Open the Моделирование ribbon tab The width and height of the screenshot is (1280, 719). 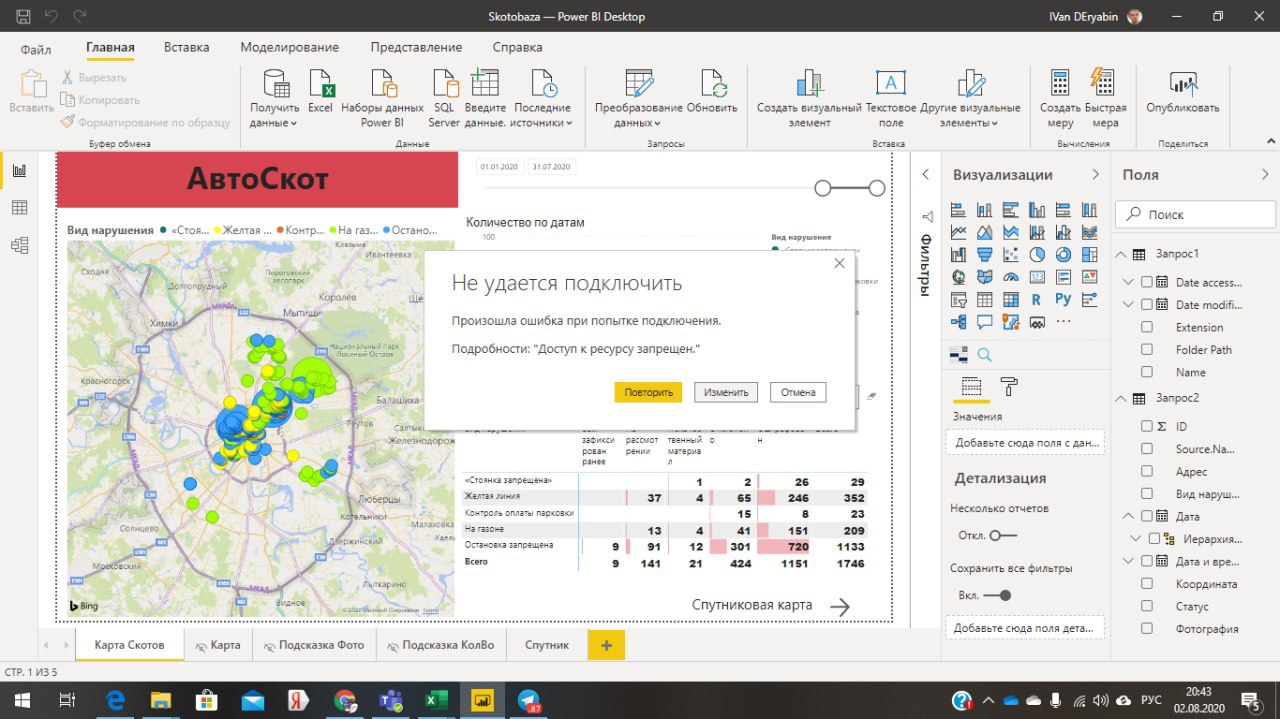(290, 47)
